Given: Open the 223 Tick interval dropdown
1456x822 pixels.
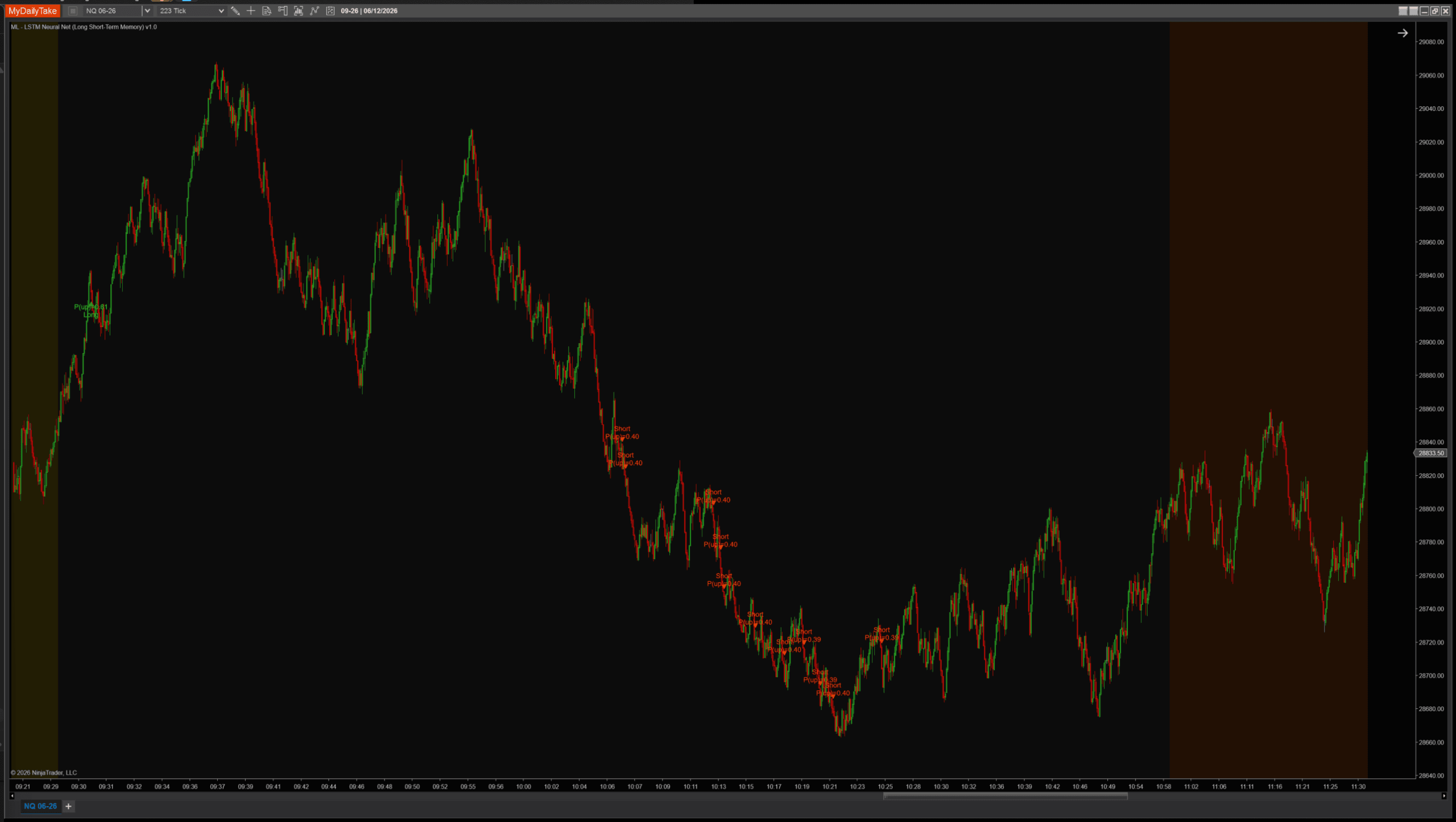Looking at the screenshot, I should [192, 11].
